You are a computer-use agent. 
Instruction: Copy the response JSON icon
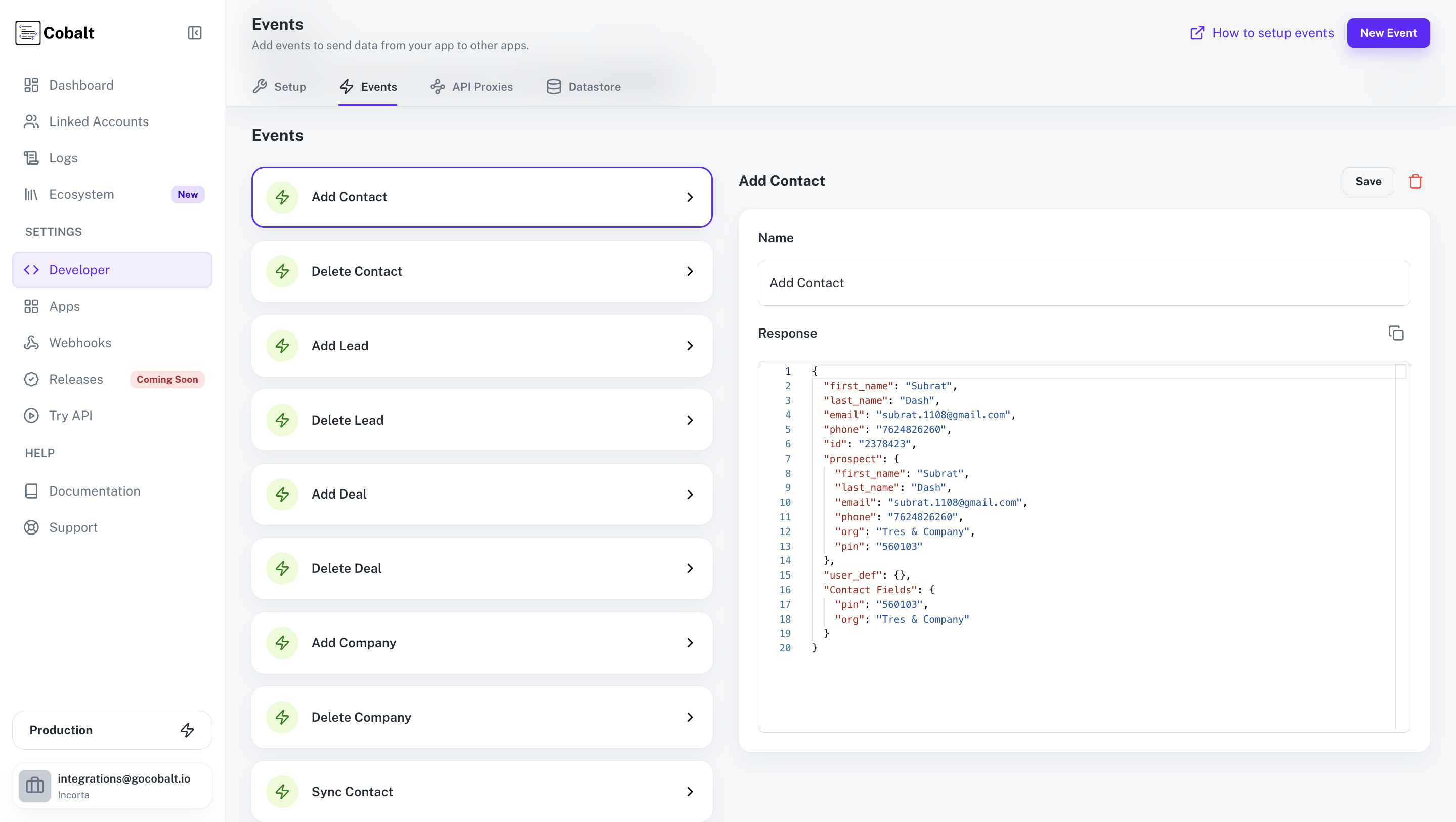[1395, 333]
